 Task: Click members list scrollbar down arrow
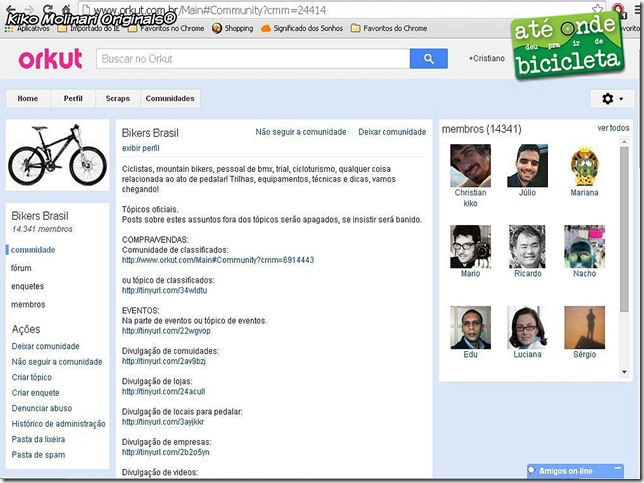pos(624,372)
